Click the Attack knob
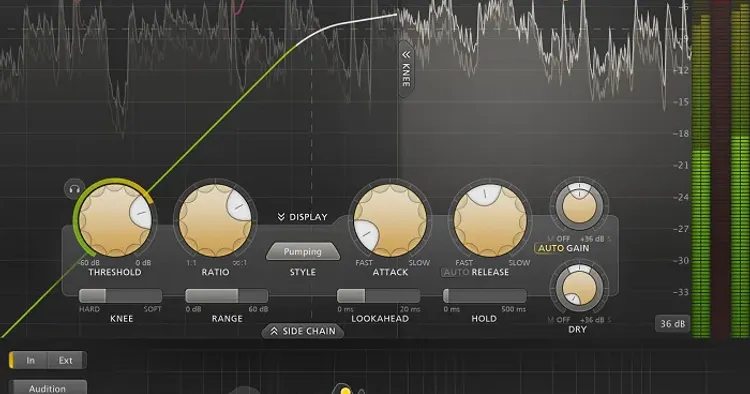 pos(390,220)
